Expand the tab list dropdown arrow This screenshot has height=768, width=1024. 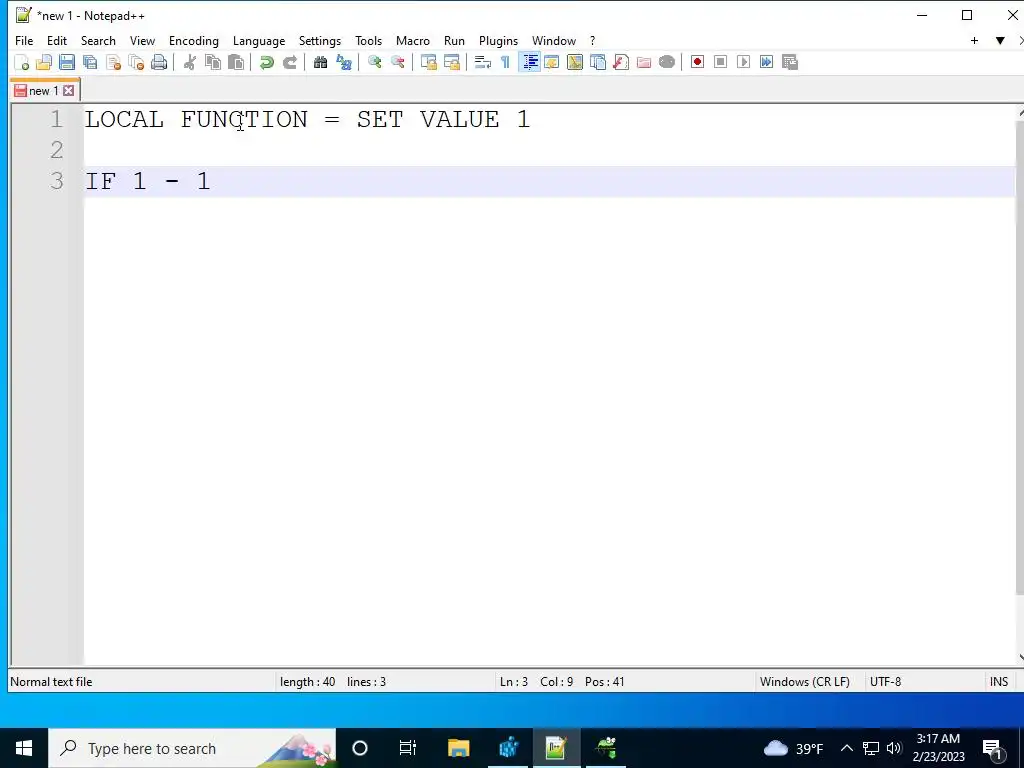(1000, 40)
